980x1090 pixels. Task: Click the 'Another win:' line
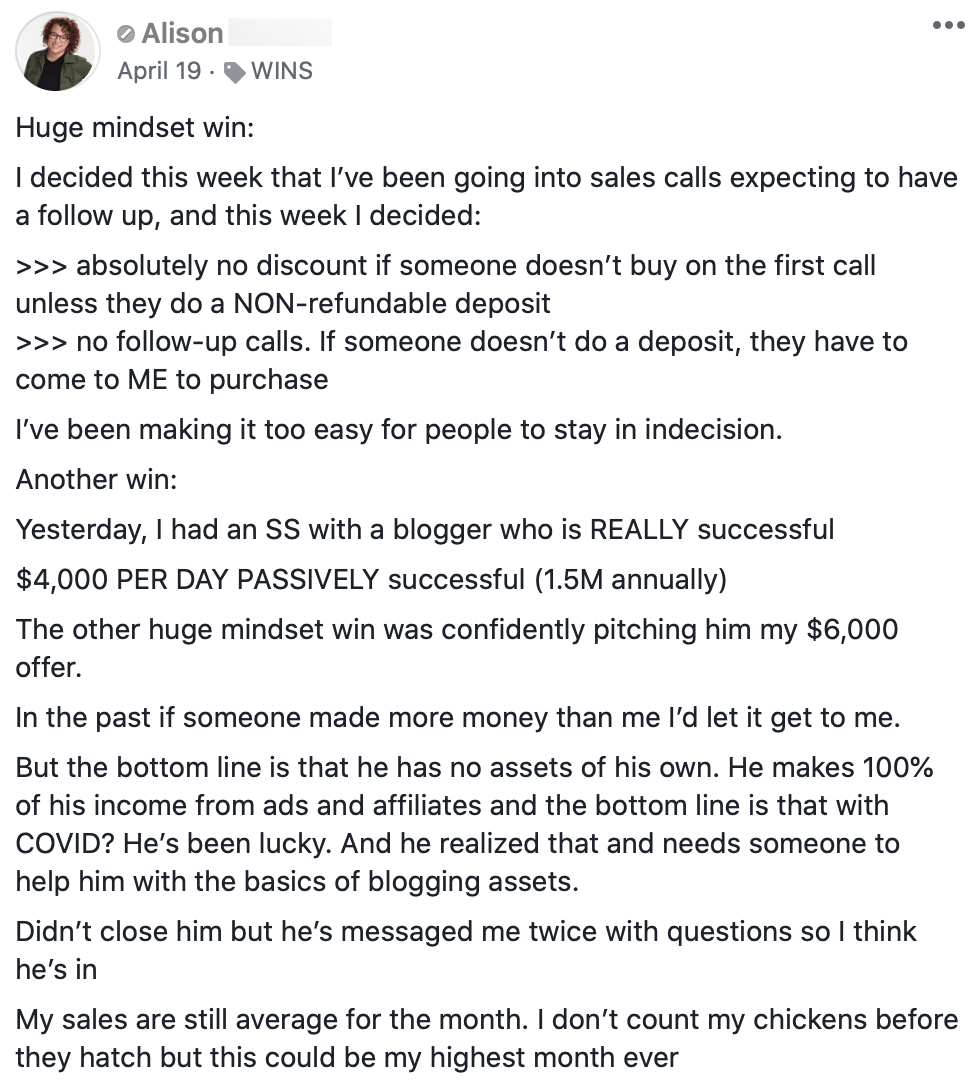(96, 479)
